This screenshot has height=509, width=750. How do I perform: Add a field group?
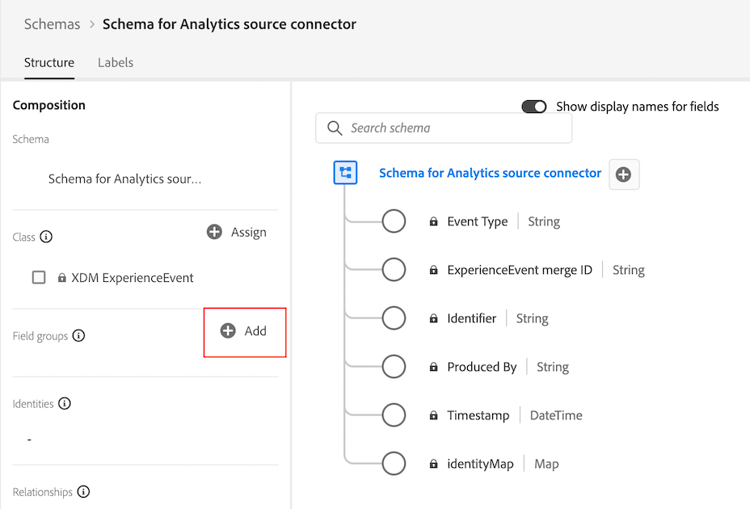click(244, 331)
